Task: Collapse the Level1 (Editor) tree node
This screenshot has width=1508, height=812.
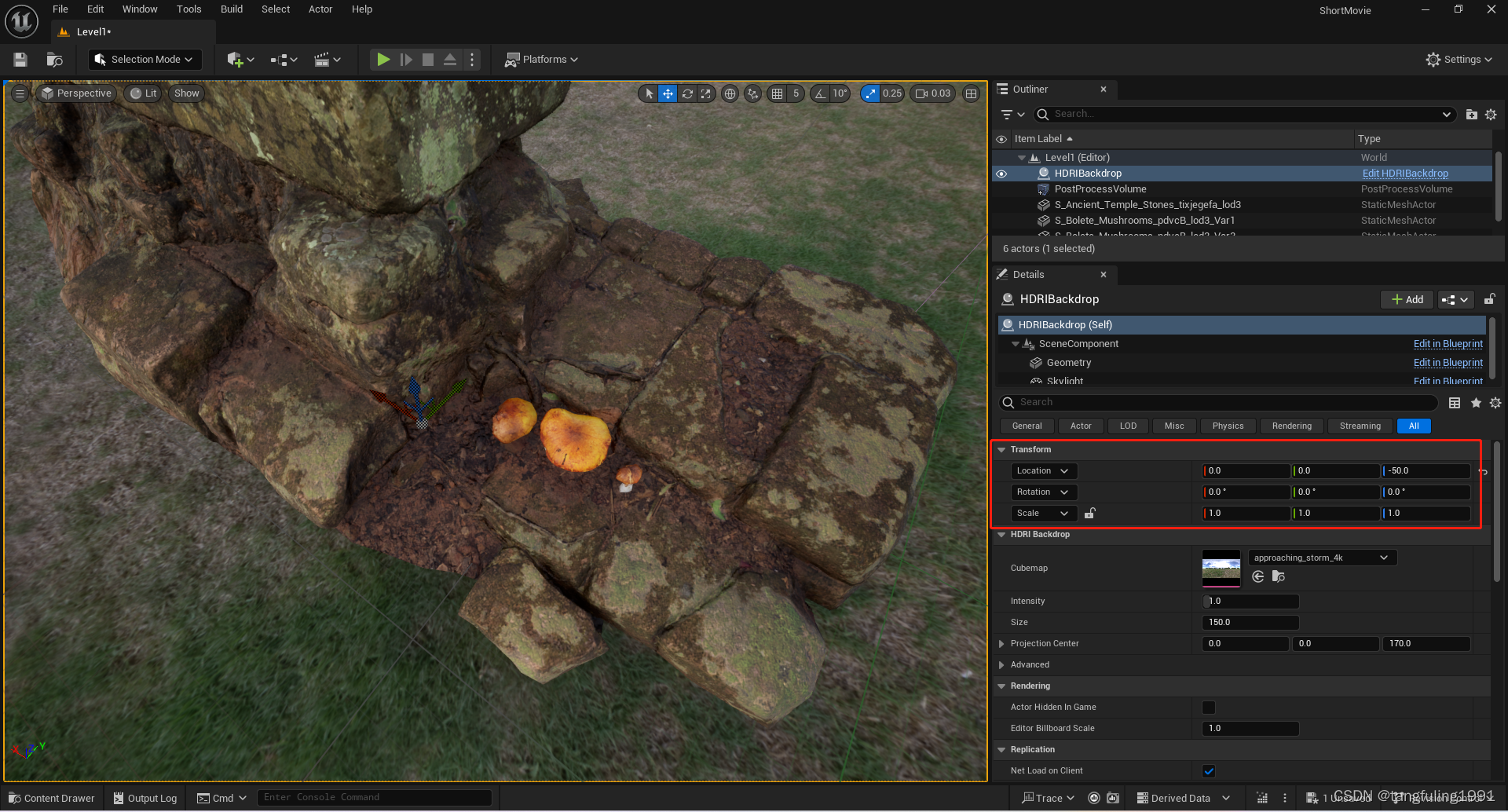Action: (x=1022, y=158)
